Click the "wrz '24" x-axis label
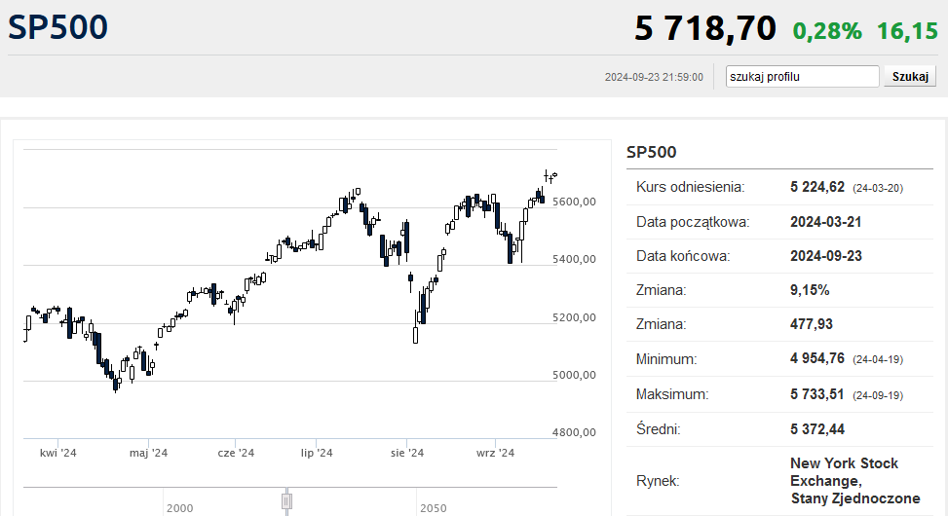This screenshot has height=516, width=948. (495, 452)
